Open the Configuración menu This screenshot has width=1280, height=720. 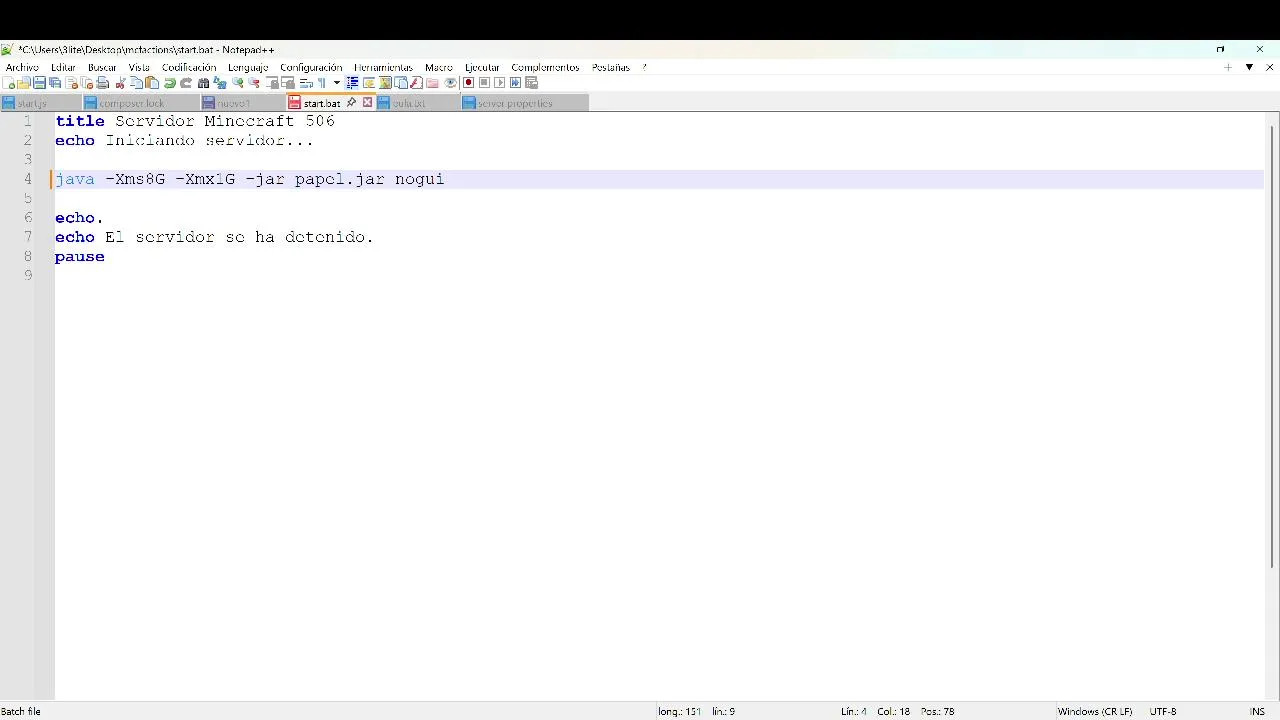311,67
